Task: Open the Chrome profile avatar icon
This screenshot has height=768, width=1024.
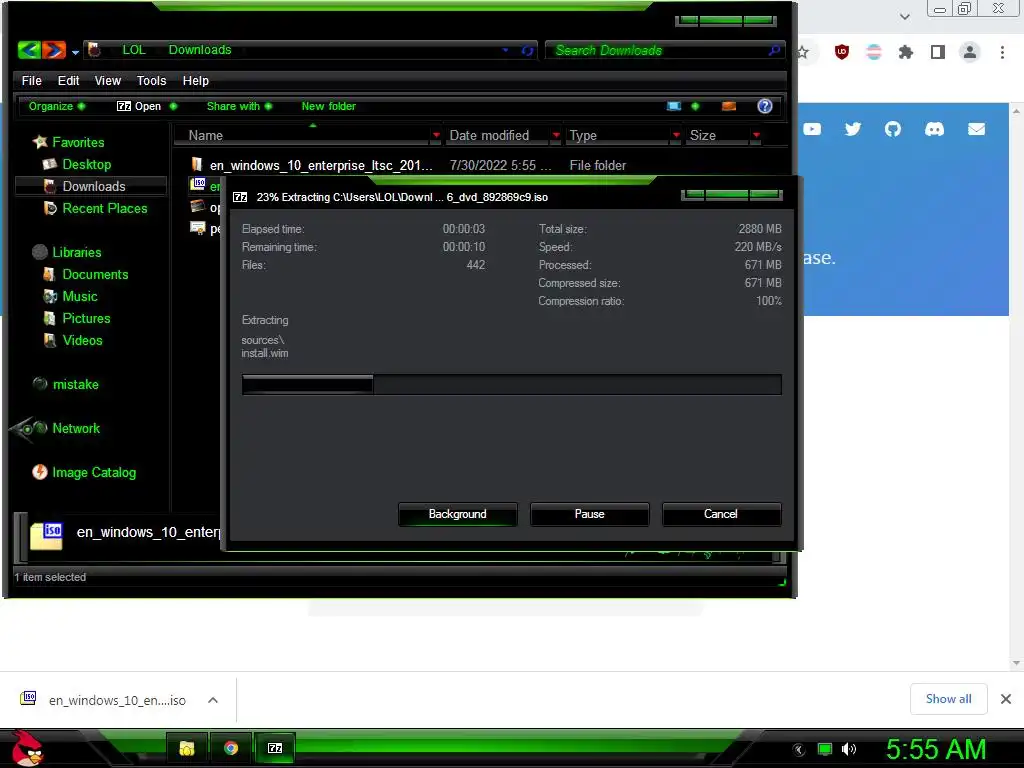Action: [970, 52]
